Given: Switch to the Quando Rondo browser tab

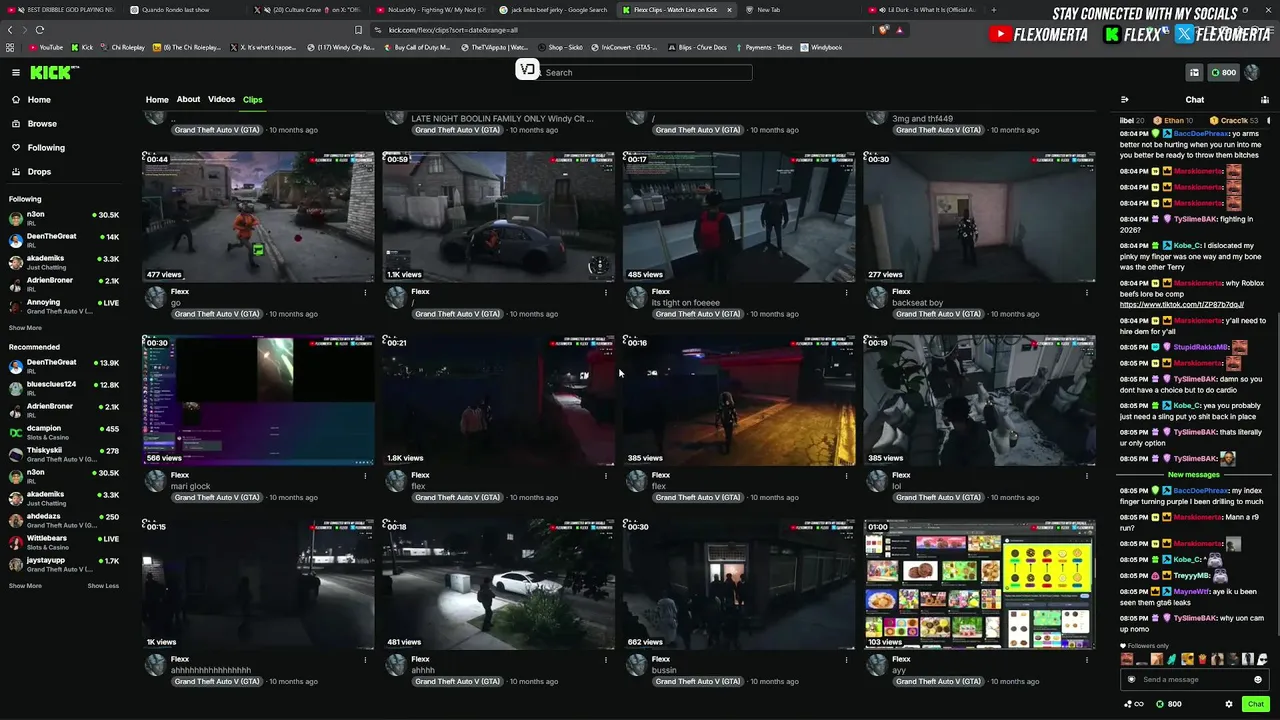Looking at the screenshot, I should click(183, 10).
